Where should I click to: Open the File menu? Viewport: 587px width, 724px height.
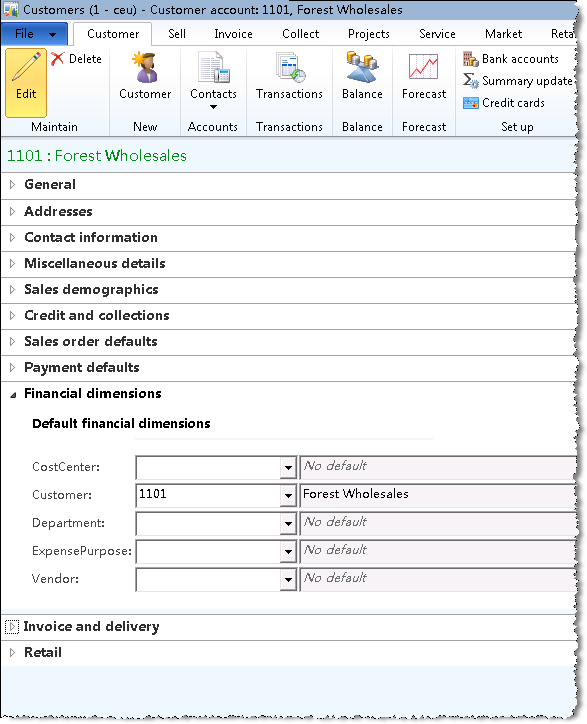(35, 34)
